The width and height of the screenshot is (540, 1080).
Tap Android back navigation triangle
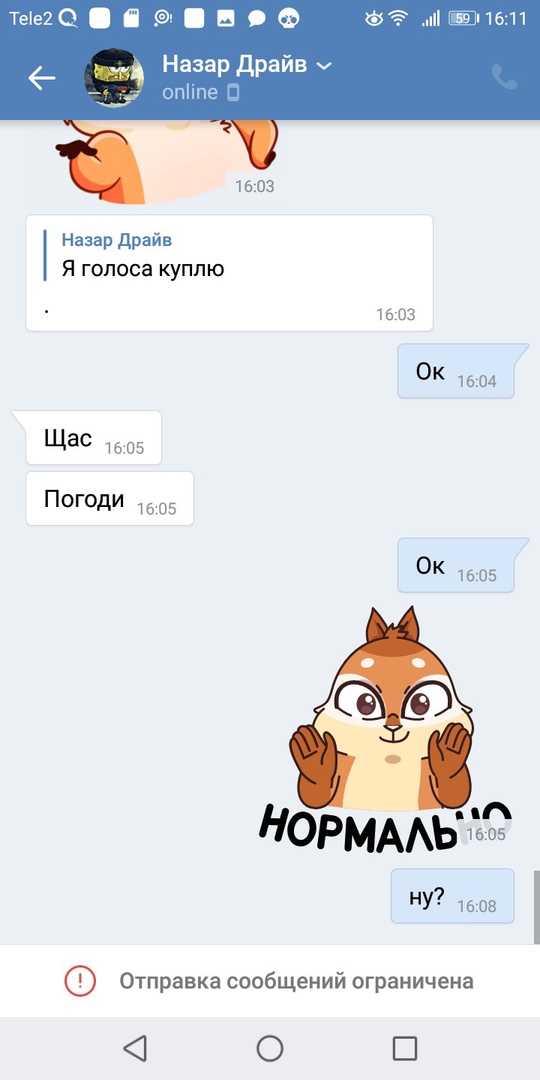pyautogui.click(x=135, y=1048)
